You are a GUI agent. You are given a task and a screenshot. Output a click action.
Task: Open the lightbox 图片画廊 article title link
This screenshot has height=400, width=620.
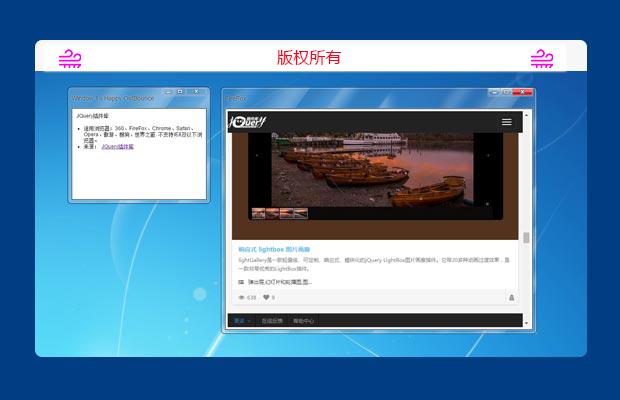click(274, 249)
